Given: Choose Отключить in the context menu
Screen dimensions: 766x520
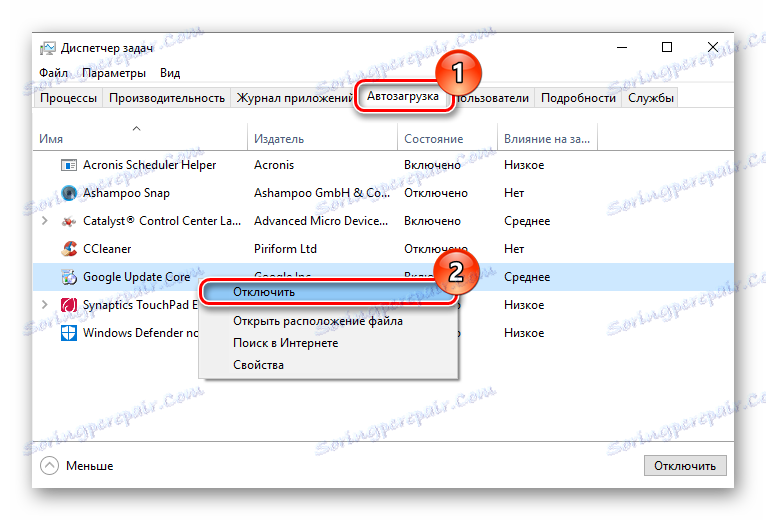Looking at the screenshot, I should pos(328,292).
